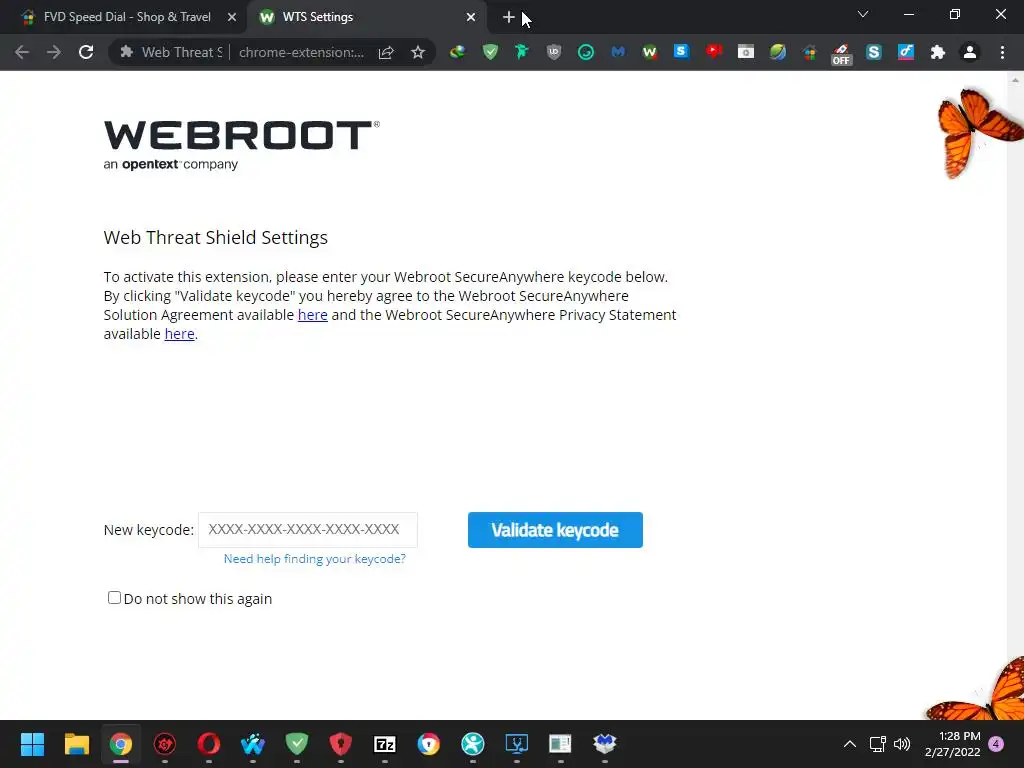The height and width of the screenshot is (768, 1024).
Task: Open the Grammarly extension icon
Action: [x=586, y=52]
